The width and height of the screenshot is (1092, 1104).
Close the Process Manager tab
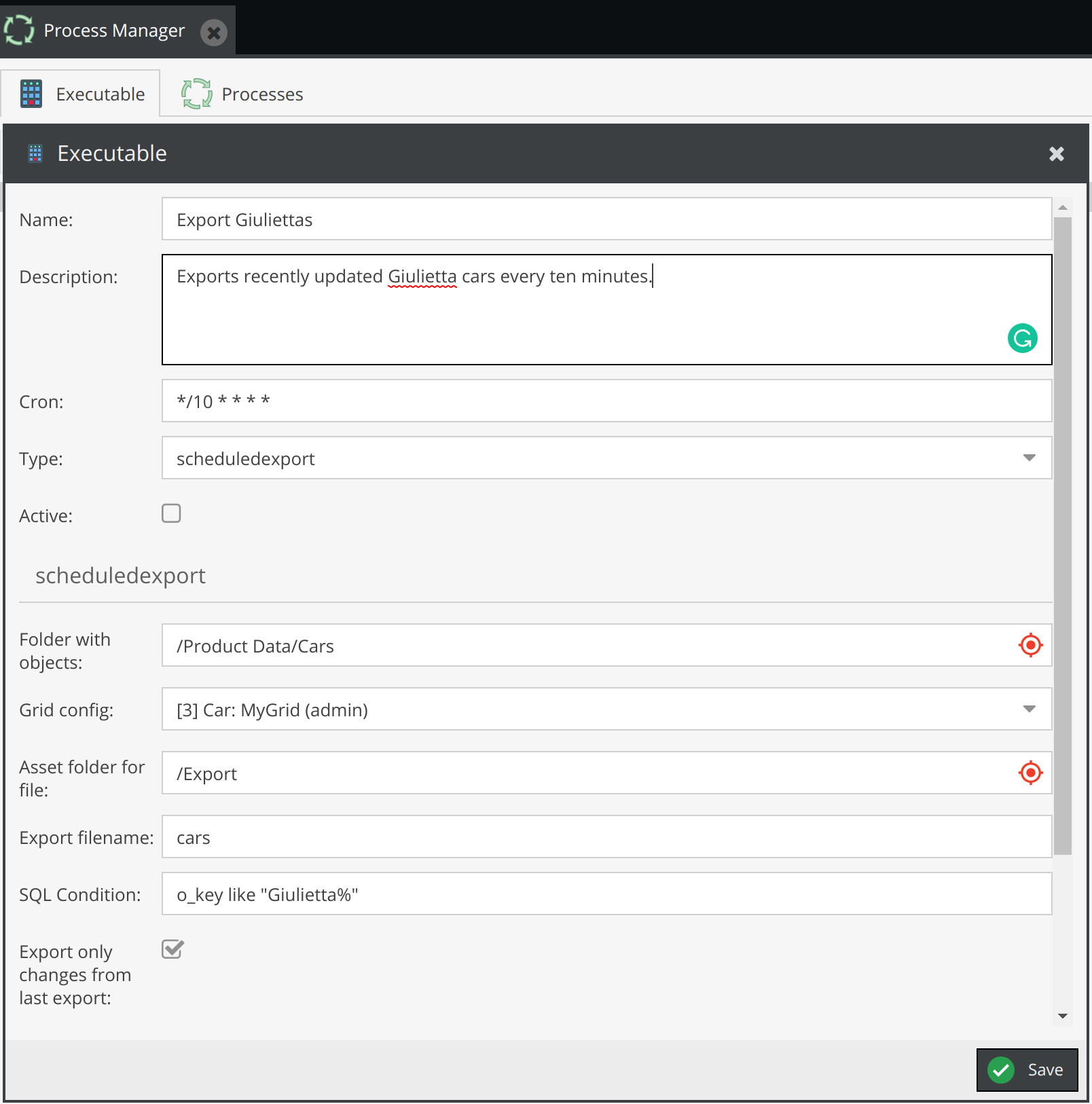(x=214, y=32)
